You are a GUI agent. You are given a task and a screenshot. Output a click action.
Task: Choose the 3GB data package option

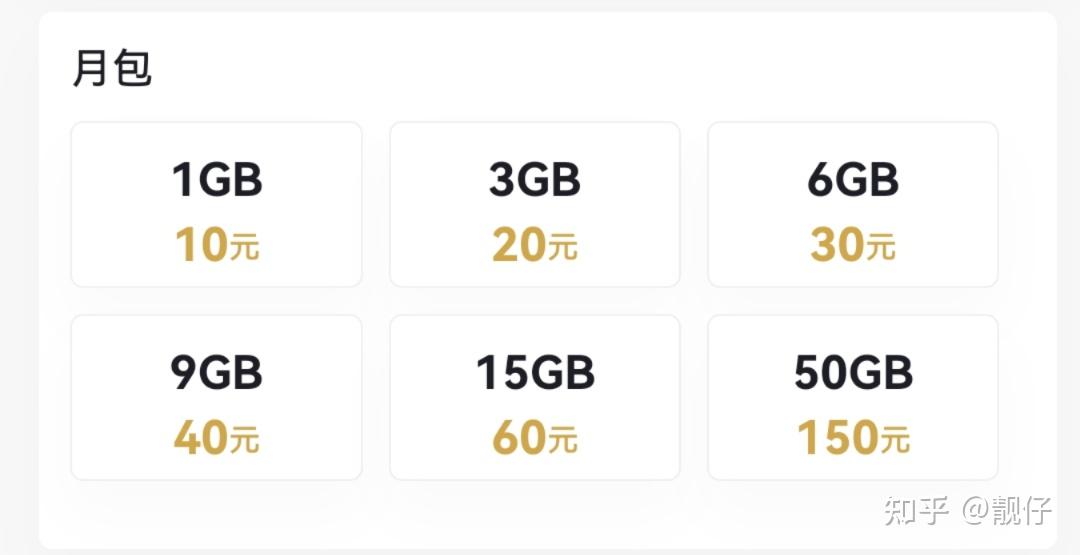[x=534, y=205]
